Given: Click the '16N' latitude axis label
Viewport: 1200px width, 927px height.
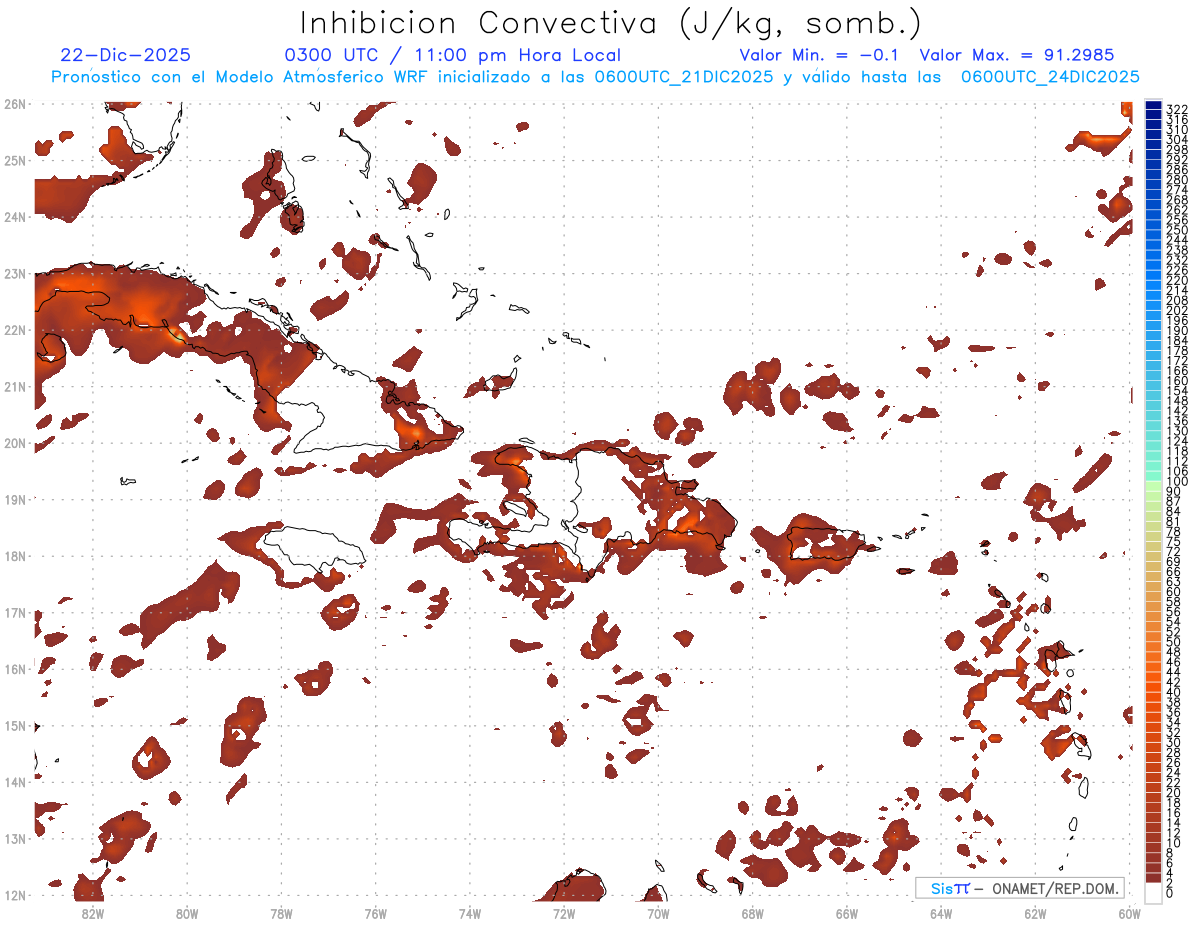Looking at the screenshot, I should [x=14, y=669].
